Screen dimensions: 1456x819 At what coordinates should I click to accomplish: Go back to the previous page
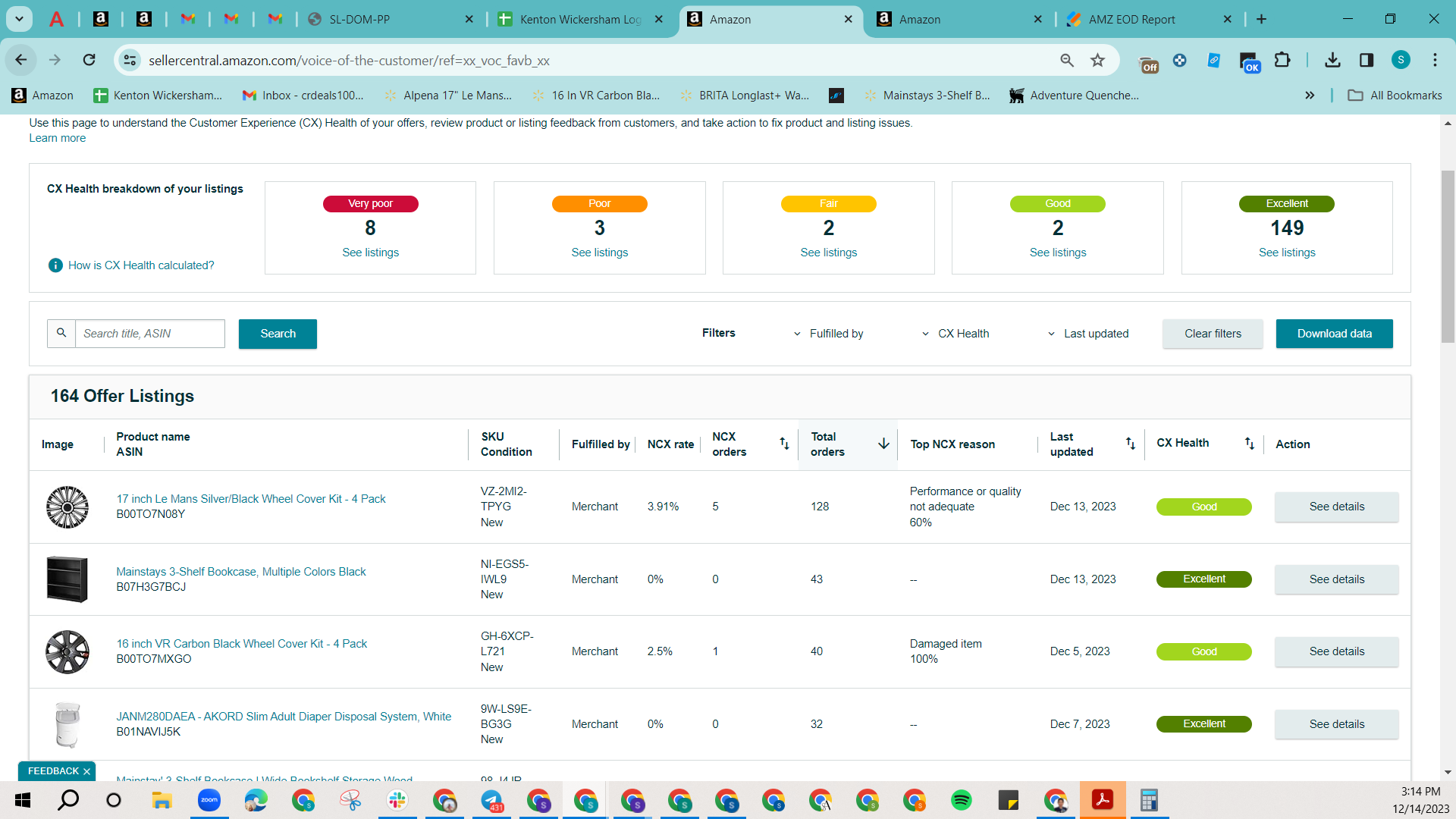(x=21, y=60)
